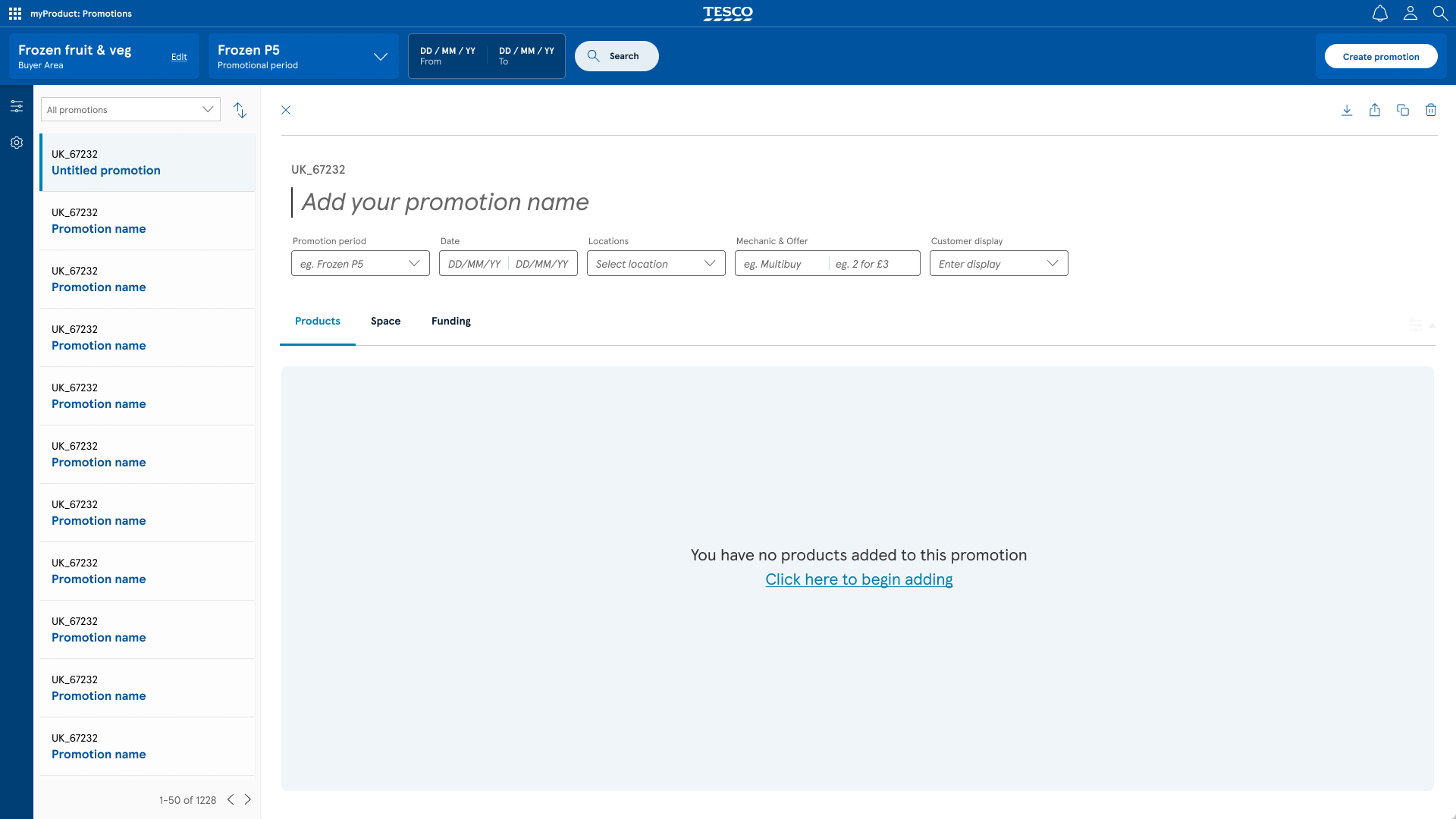Open the settings gear in sidebar
1456x819 pixels.
17,143
